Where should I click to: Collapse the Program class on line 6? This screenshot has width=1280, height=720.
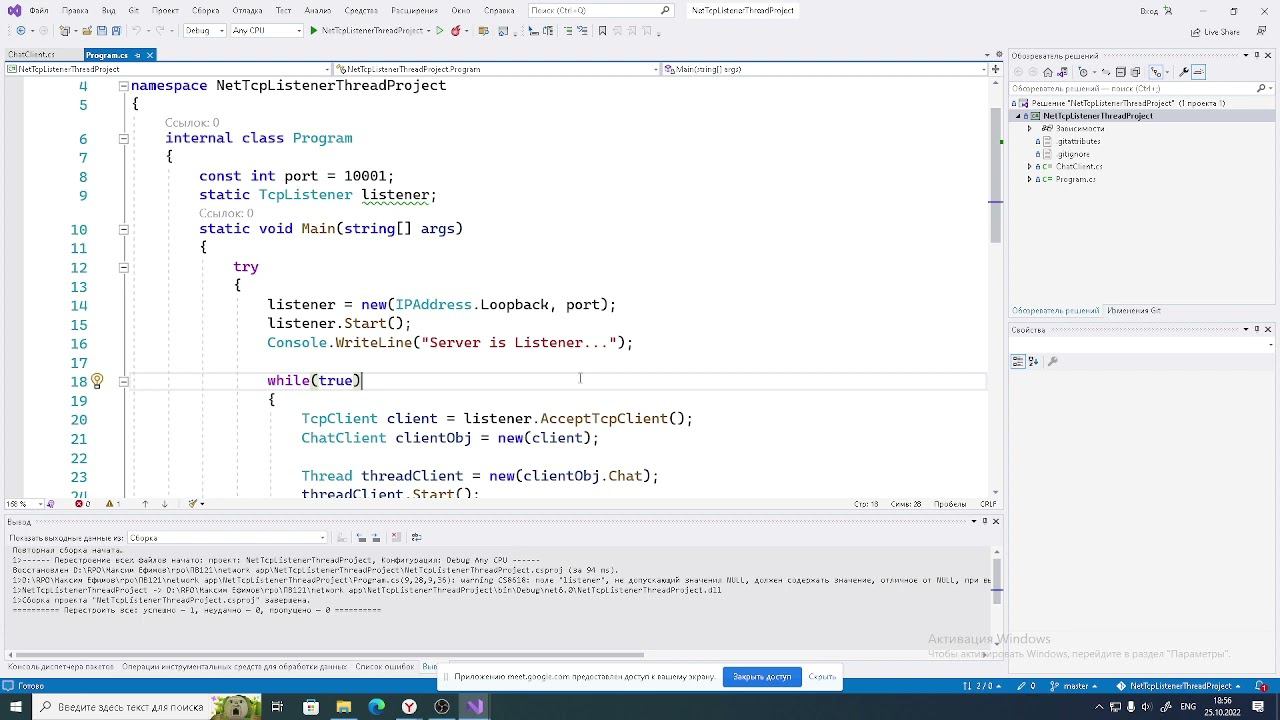tap(123, 139)
